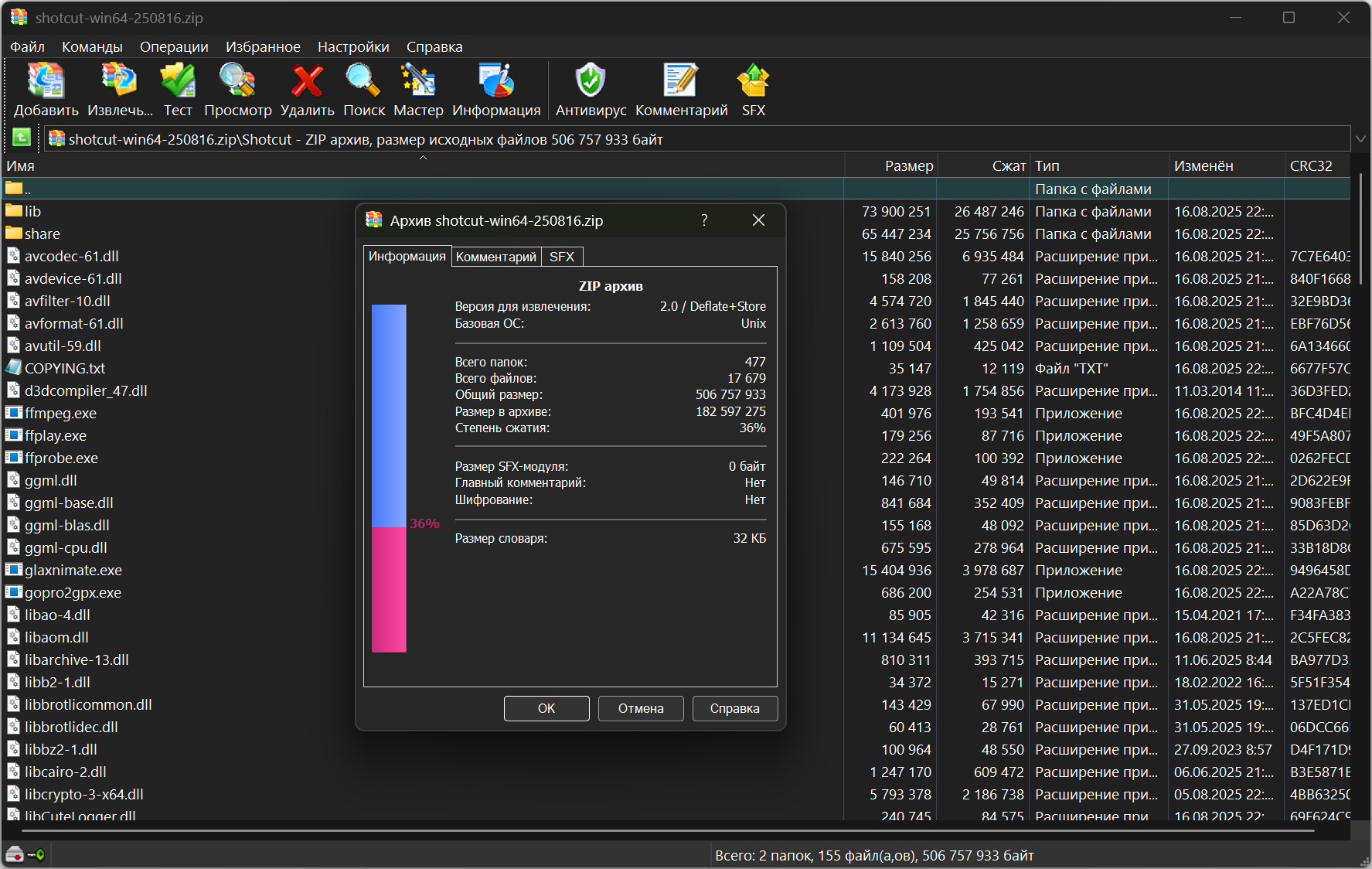Click the glaxnimate.exe application icon

14,569
